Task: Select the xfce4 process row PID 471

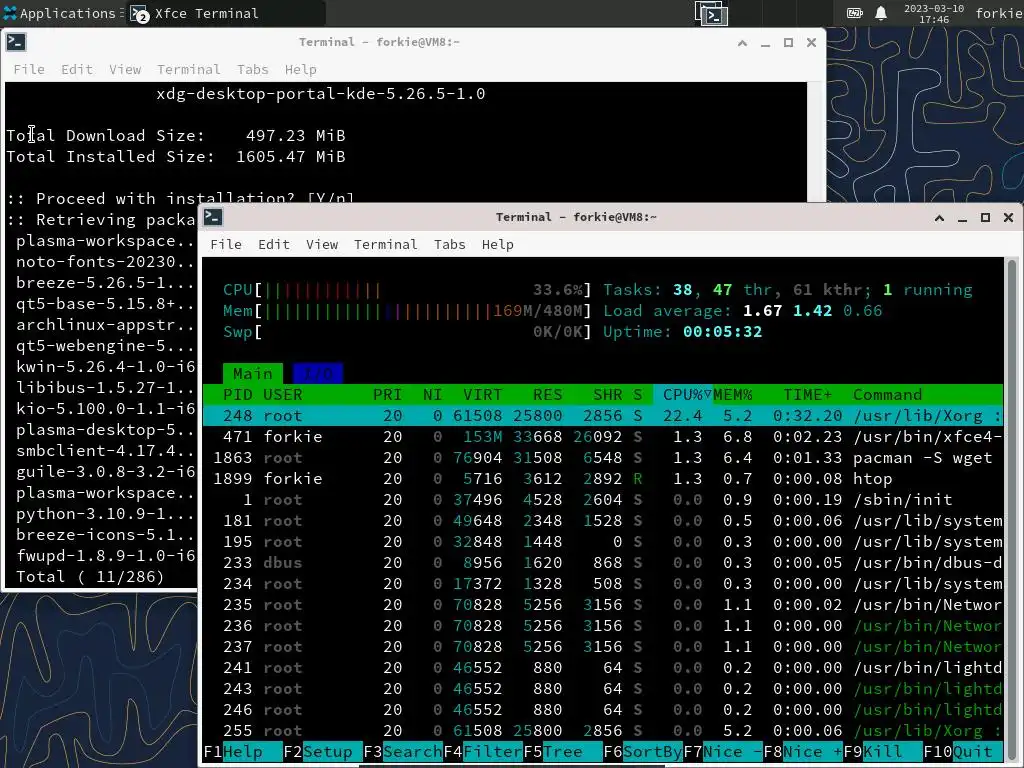Action: 603,436
